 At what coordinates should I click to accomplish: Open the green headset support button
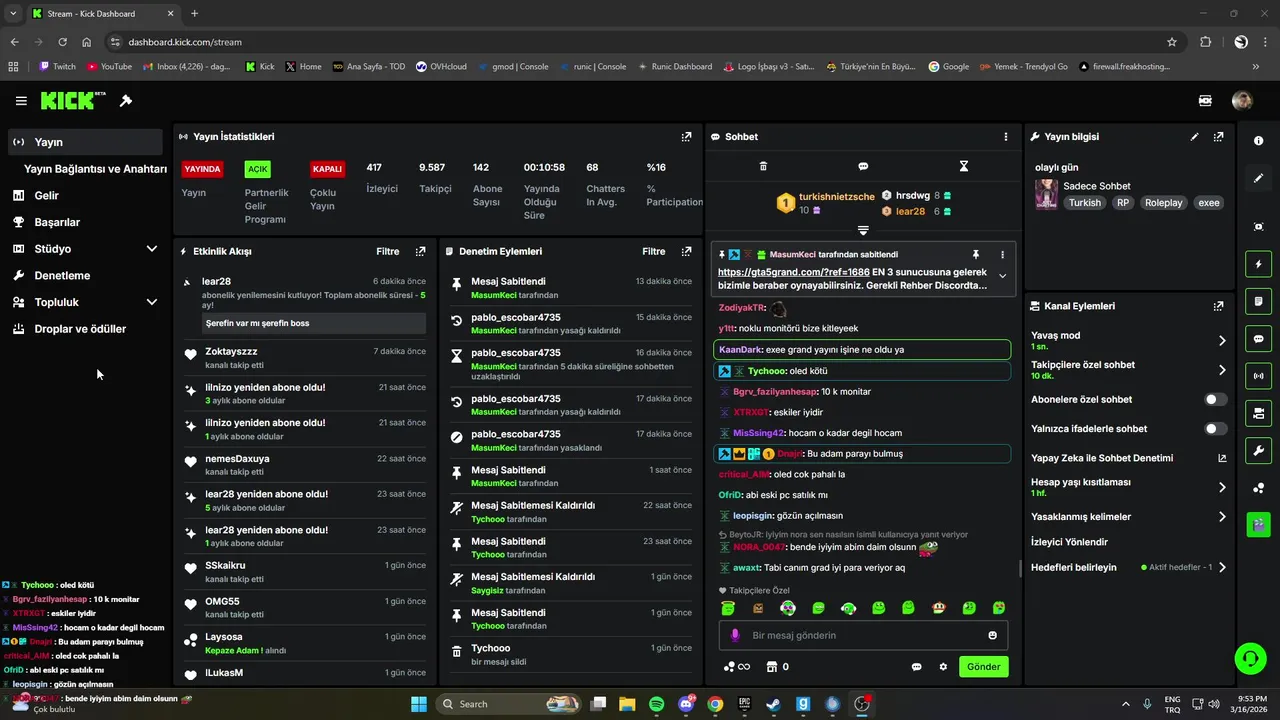coord(1250,658)
